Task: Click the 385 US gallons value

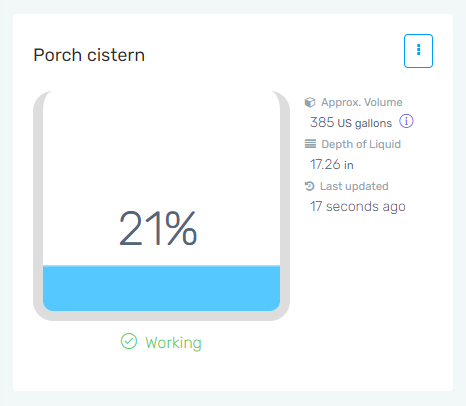Action: click(351, 122)
